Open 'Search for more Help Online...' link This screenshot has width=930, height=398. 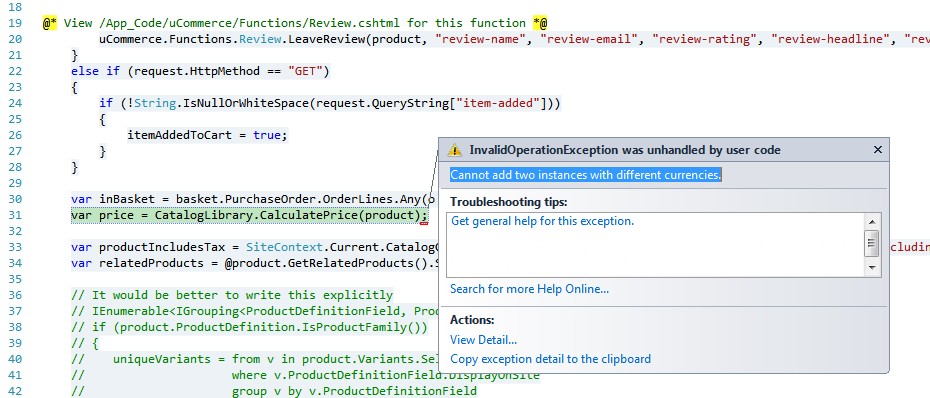point(530,289)
